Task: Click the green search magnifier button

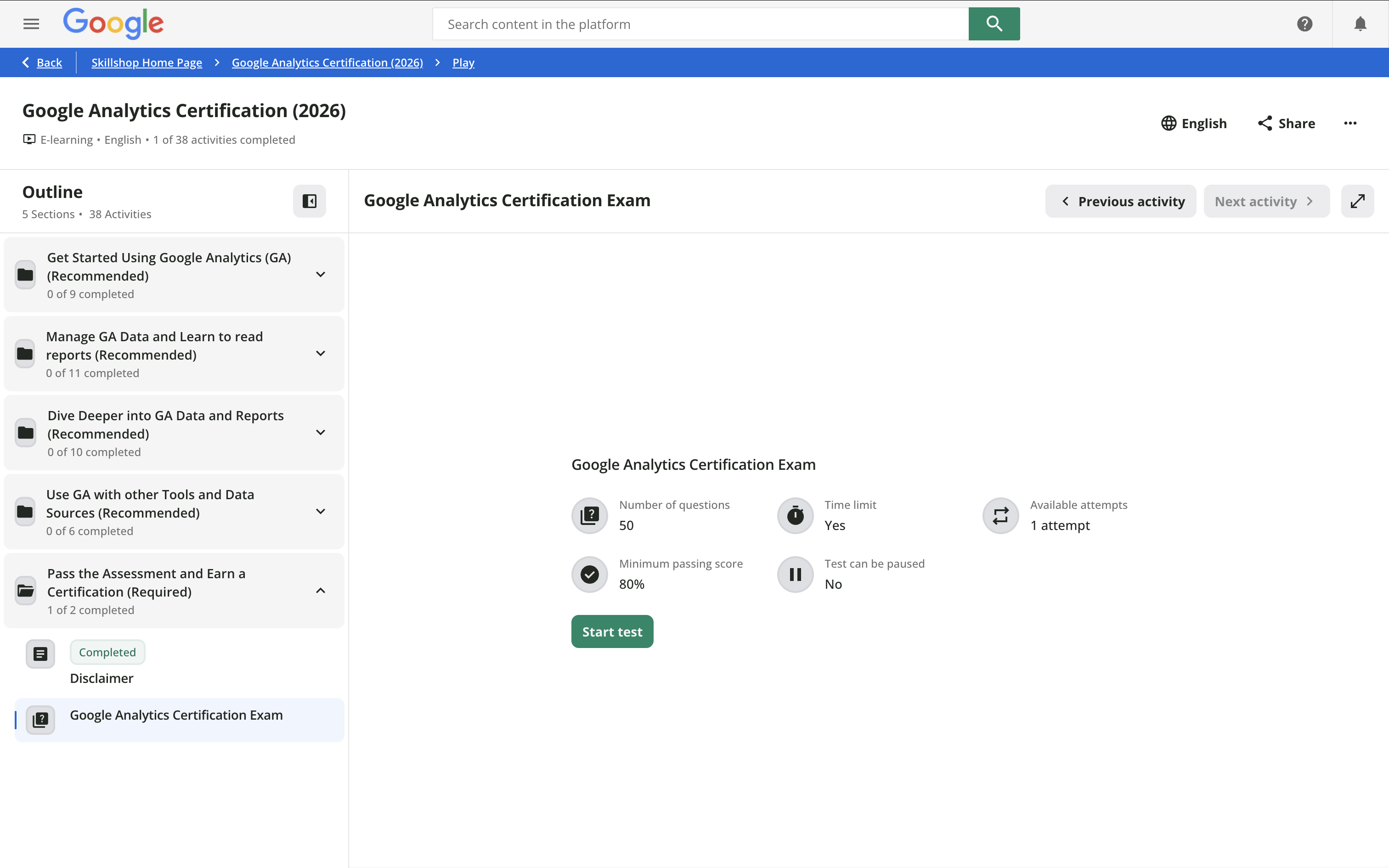Action: [994, 23]
